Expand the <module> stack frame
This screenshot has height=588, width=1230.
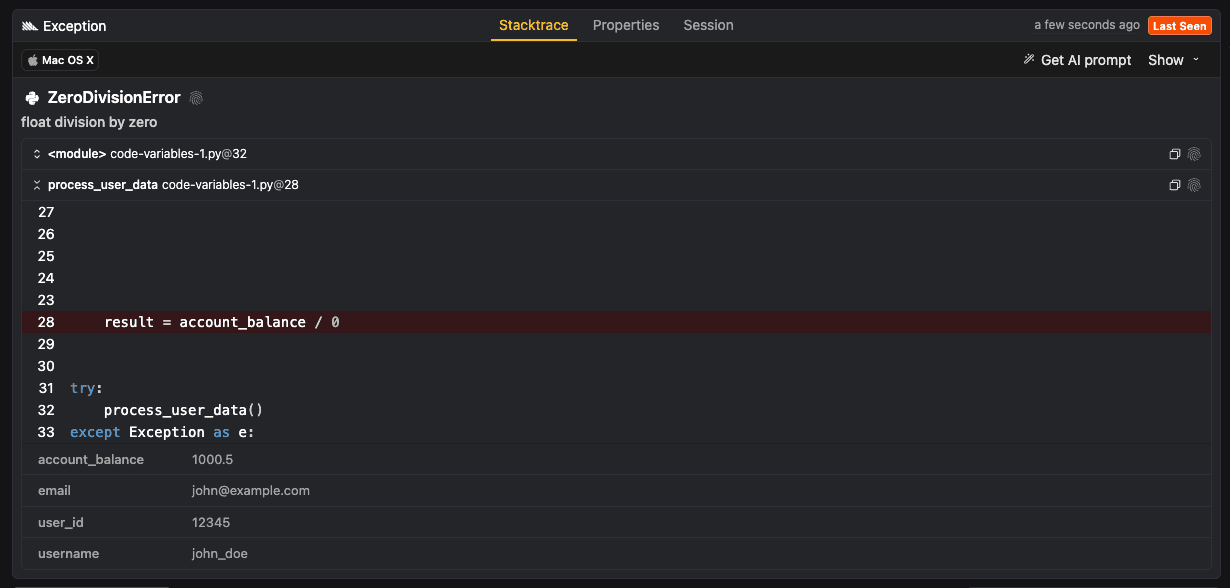(36, 154)
